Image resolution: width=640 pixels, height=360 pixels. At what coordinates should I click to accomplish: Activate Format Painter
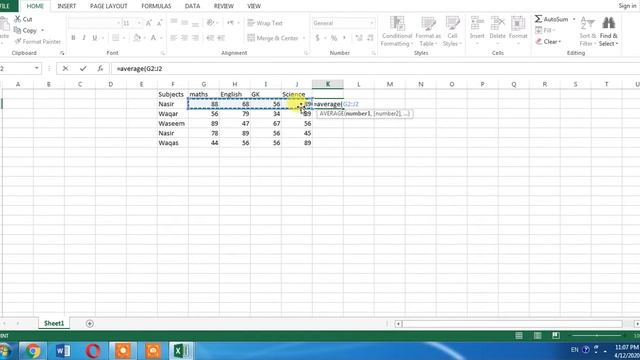tap(38, 41)
